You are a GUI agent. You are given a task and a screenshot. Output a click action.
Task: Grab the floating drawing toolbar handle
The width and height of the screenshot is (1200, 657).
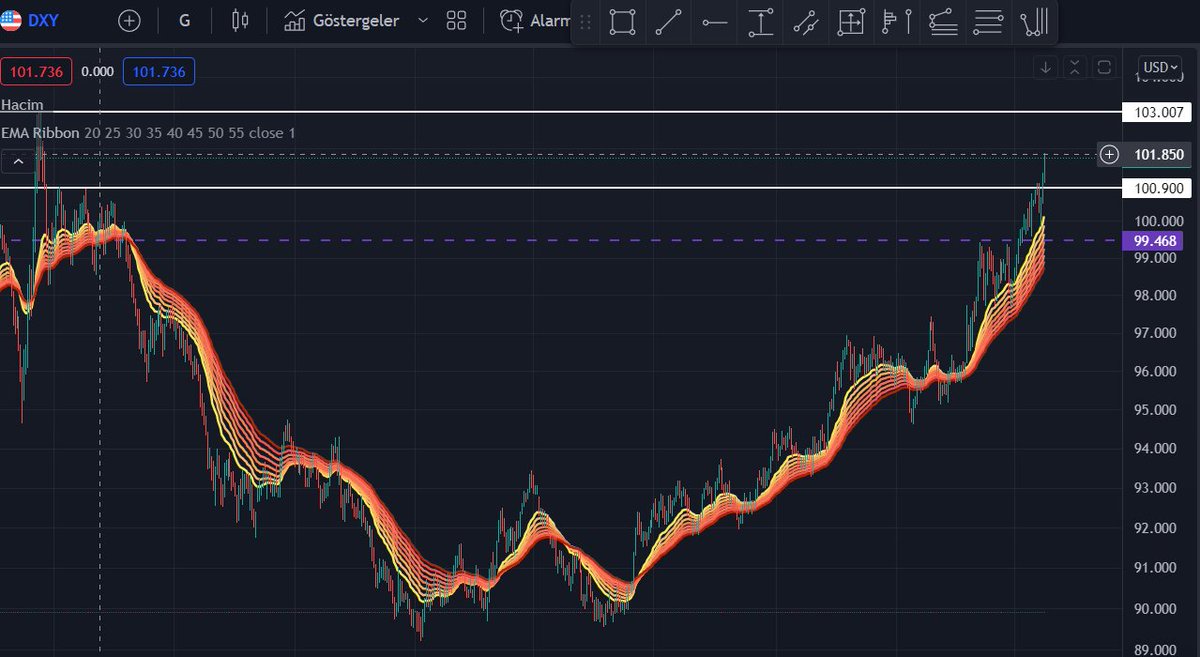586,22
